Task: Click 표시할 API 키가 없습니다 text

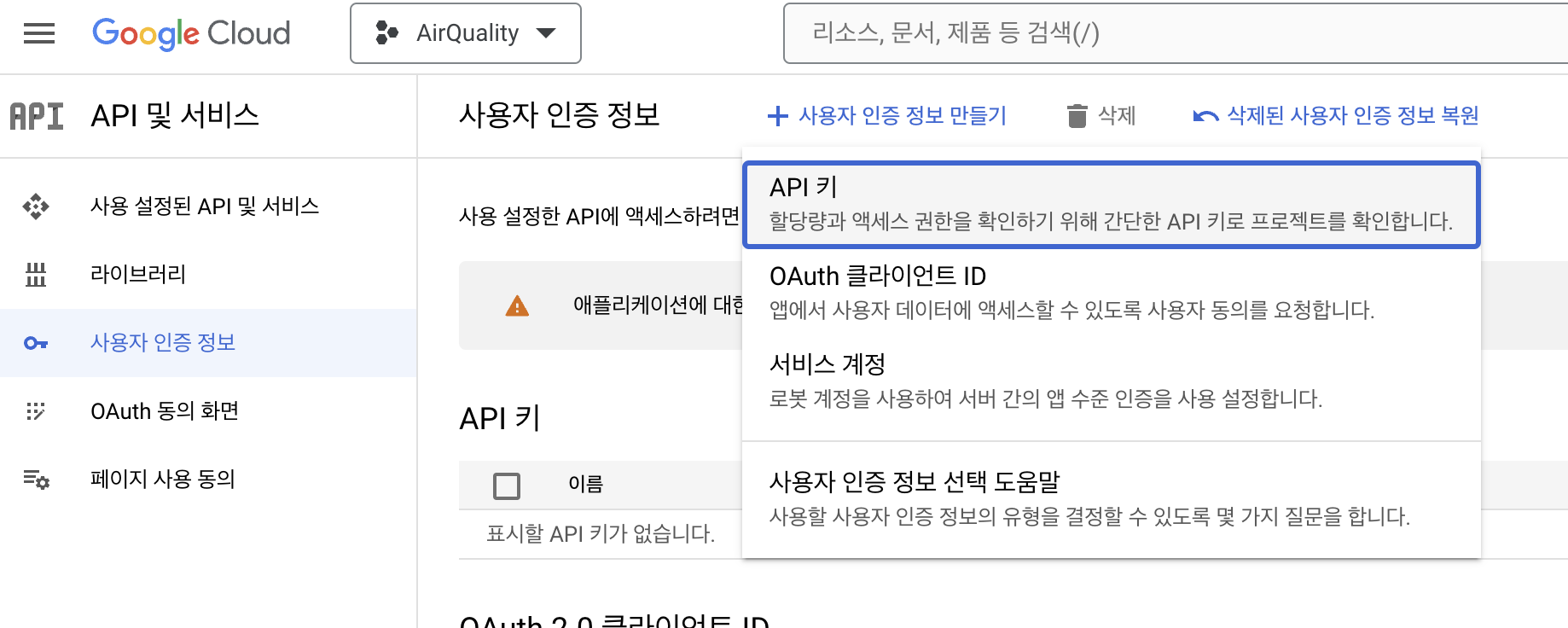Action: point(601,534)
